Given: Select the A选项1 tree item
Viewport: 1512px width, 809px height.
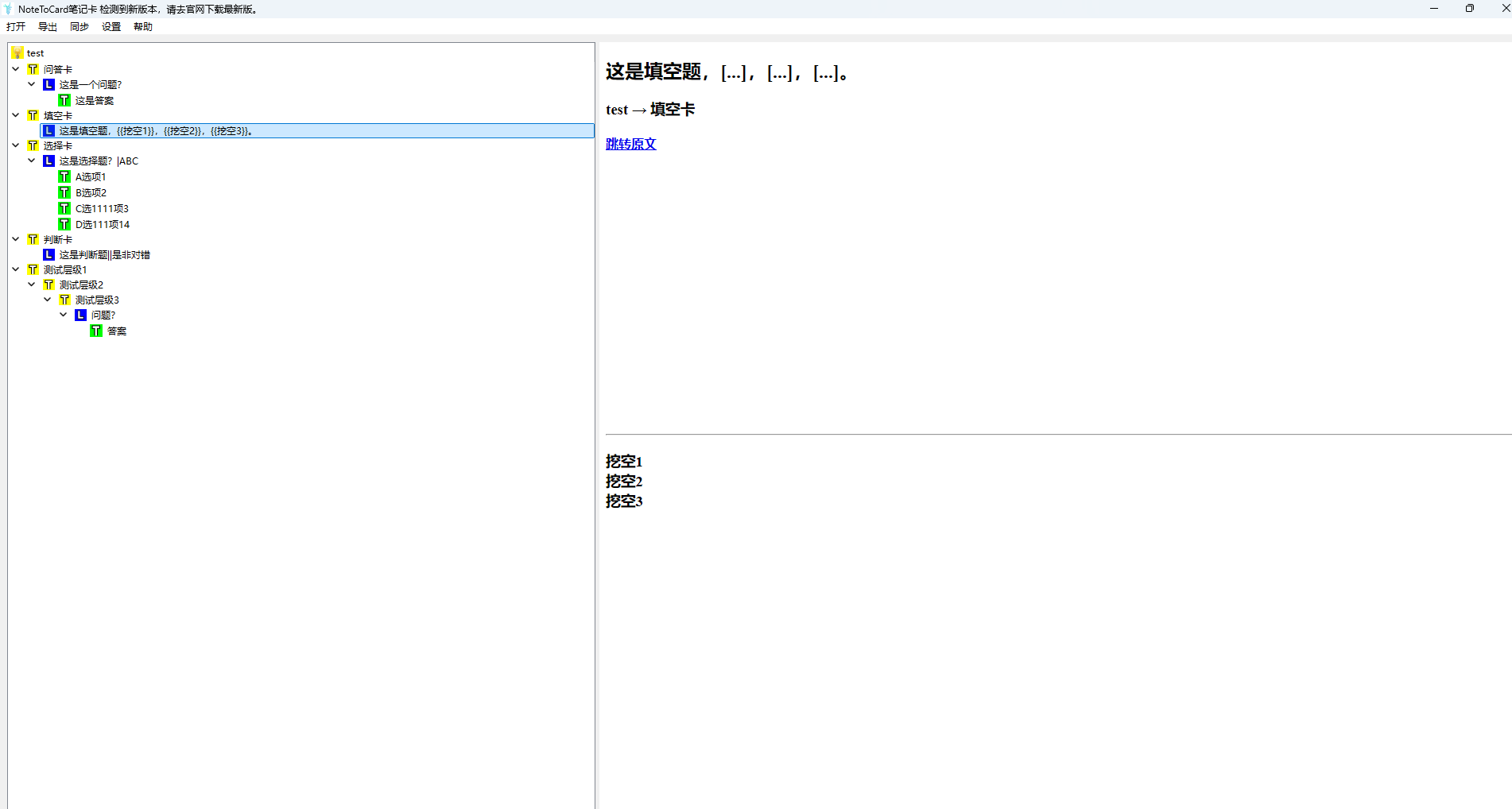Looking at the screenshot, I should tap(91, 176).
